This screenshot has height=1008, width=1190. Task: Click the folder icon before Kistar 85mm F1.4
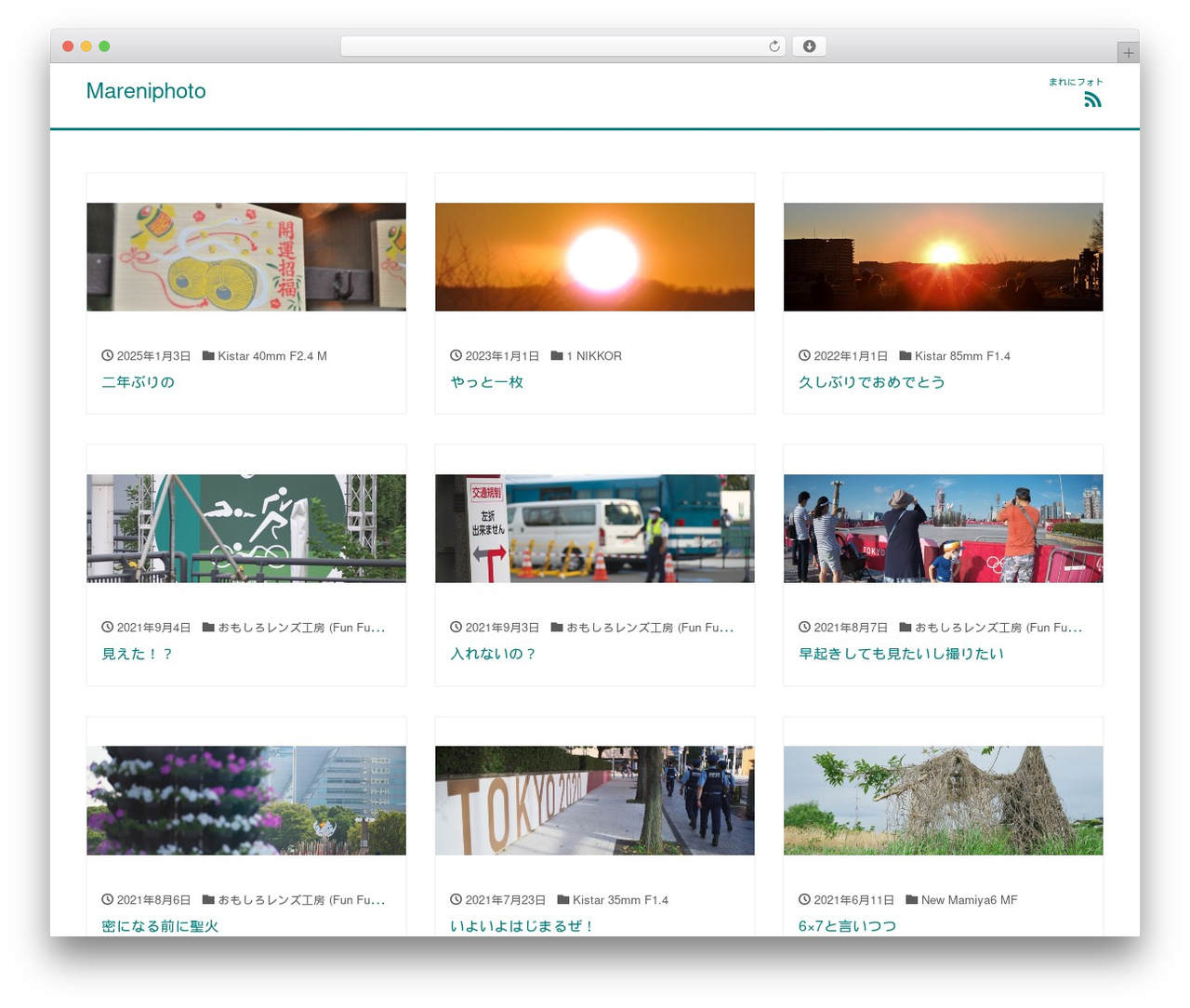pyautogui.click(x=905, y=355)
